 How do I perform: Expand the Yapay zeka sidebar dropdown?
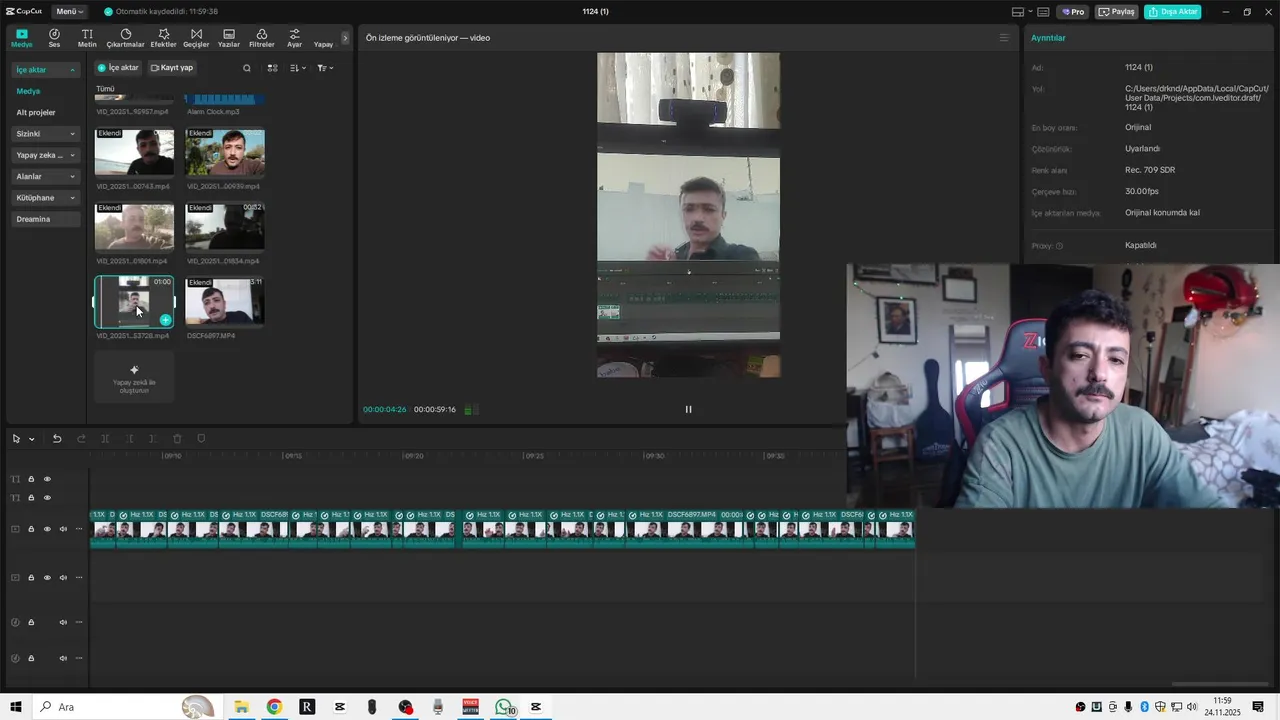(46, 155)
